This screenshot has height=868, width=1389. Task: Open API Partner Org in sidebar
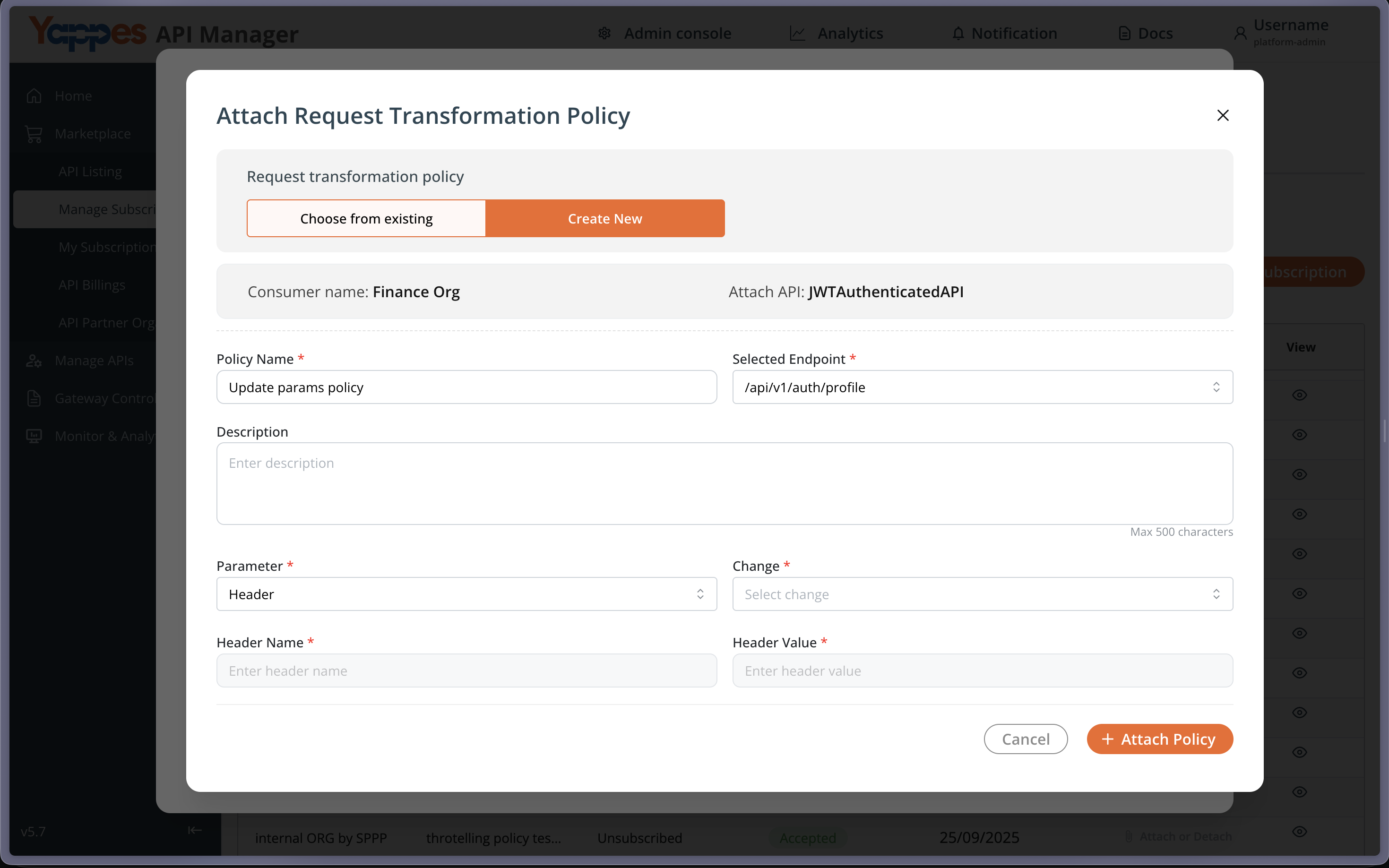[x=107, y=323]
